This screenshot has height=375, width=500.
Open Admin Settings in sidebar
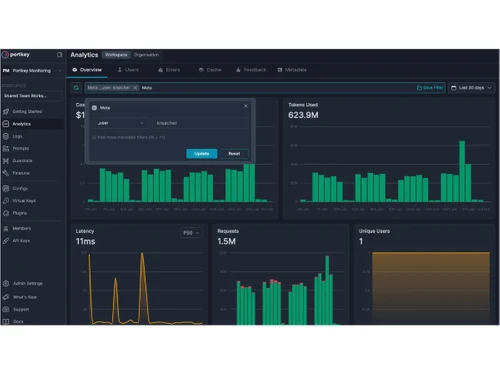(32, 283)
